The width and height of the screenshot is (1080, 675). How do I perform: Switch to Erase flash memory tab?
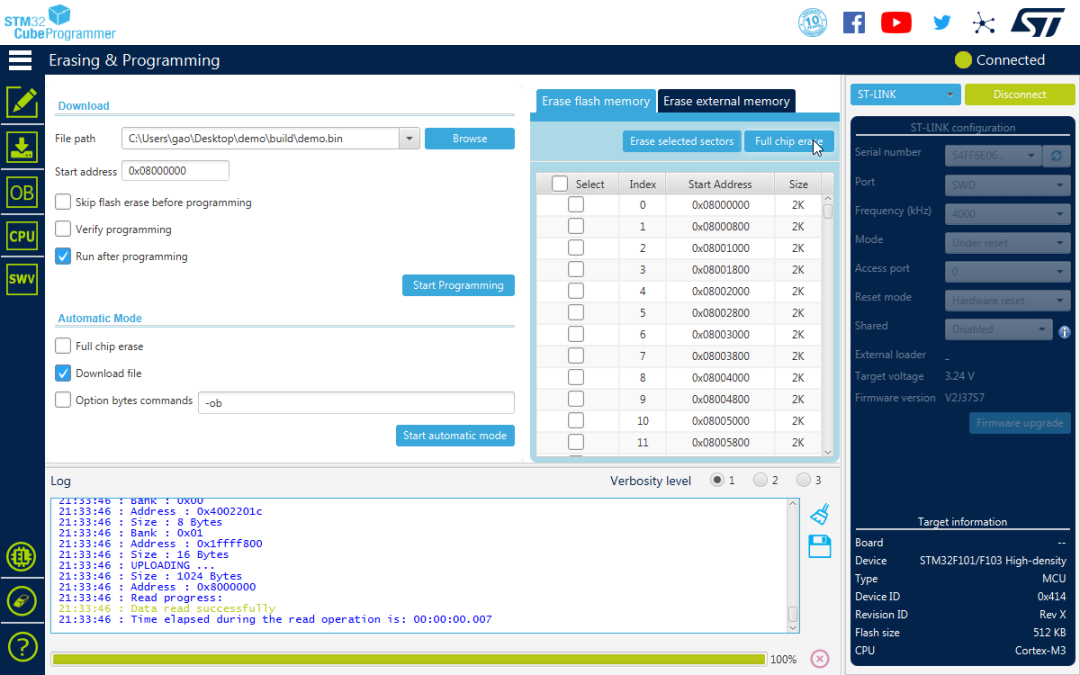596,101
